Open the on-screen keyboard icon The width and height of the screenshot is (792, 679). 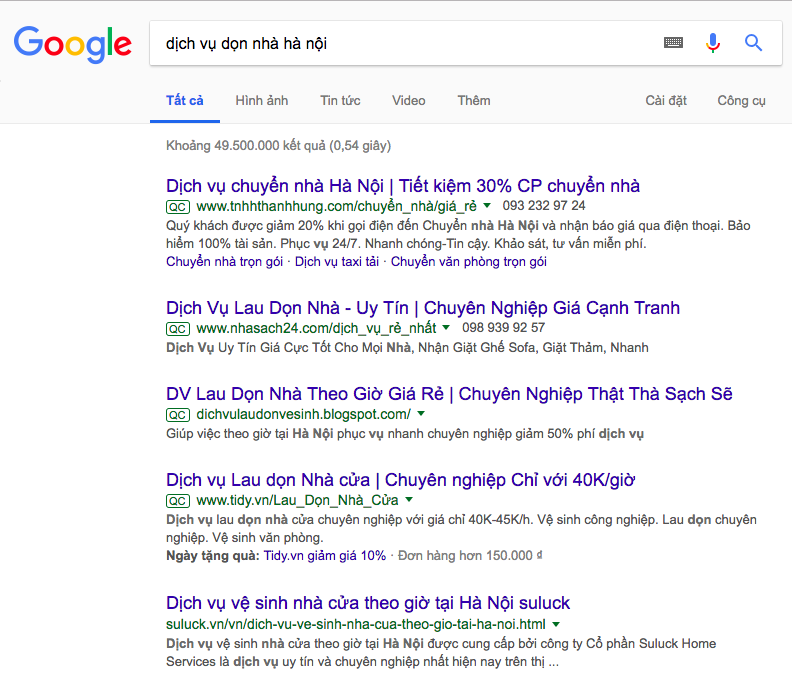[x=673, y=43]
